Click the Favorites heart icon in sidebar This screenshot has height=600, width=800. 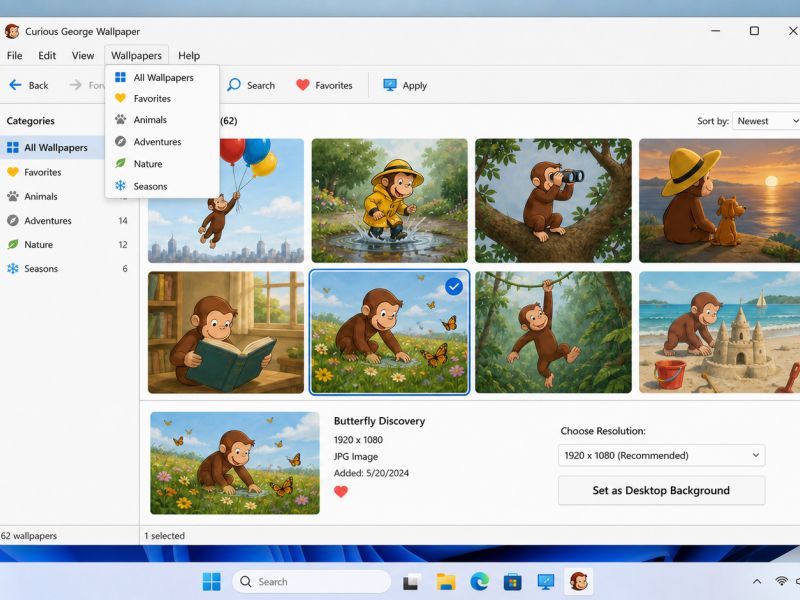13,172
